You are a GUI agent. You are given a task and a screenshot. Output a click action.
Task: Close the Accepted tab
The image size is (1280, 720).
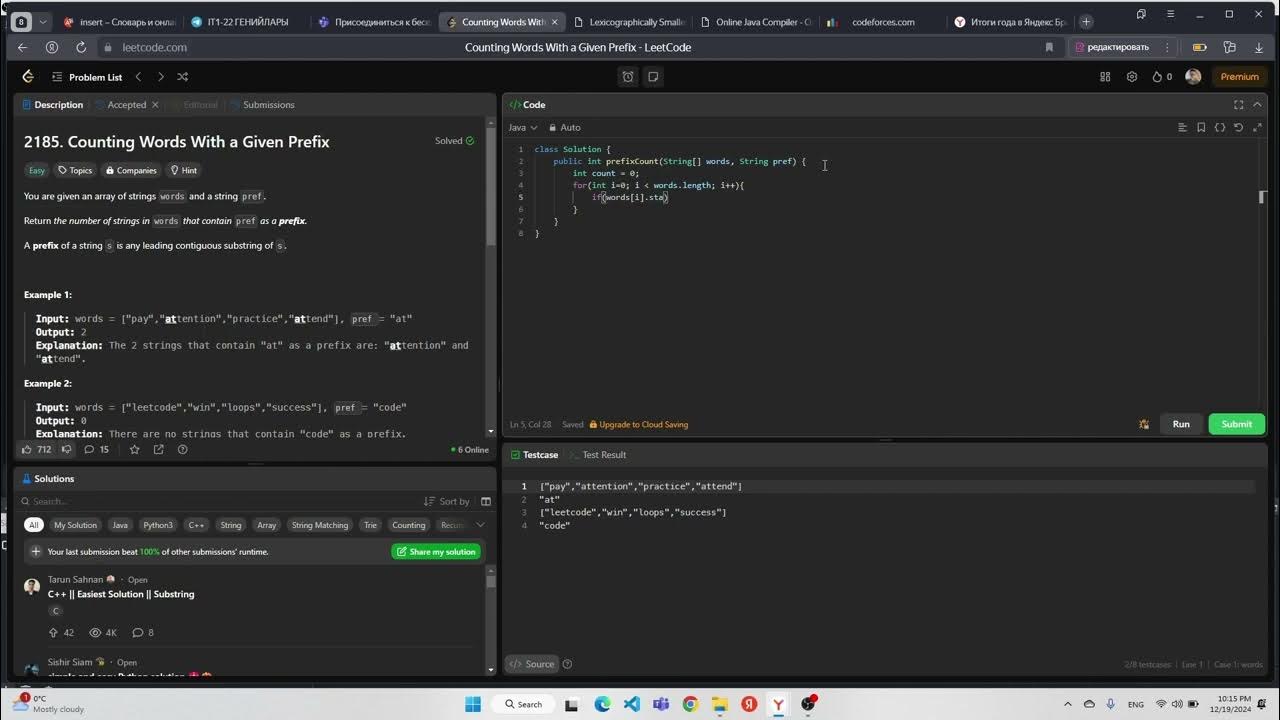[x=155, y=105]
